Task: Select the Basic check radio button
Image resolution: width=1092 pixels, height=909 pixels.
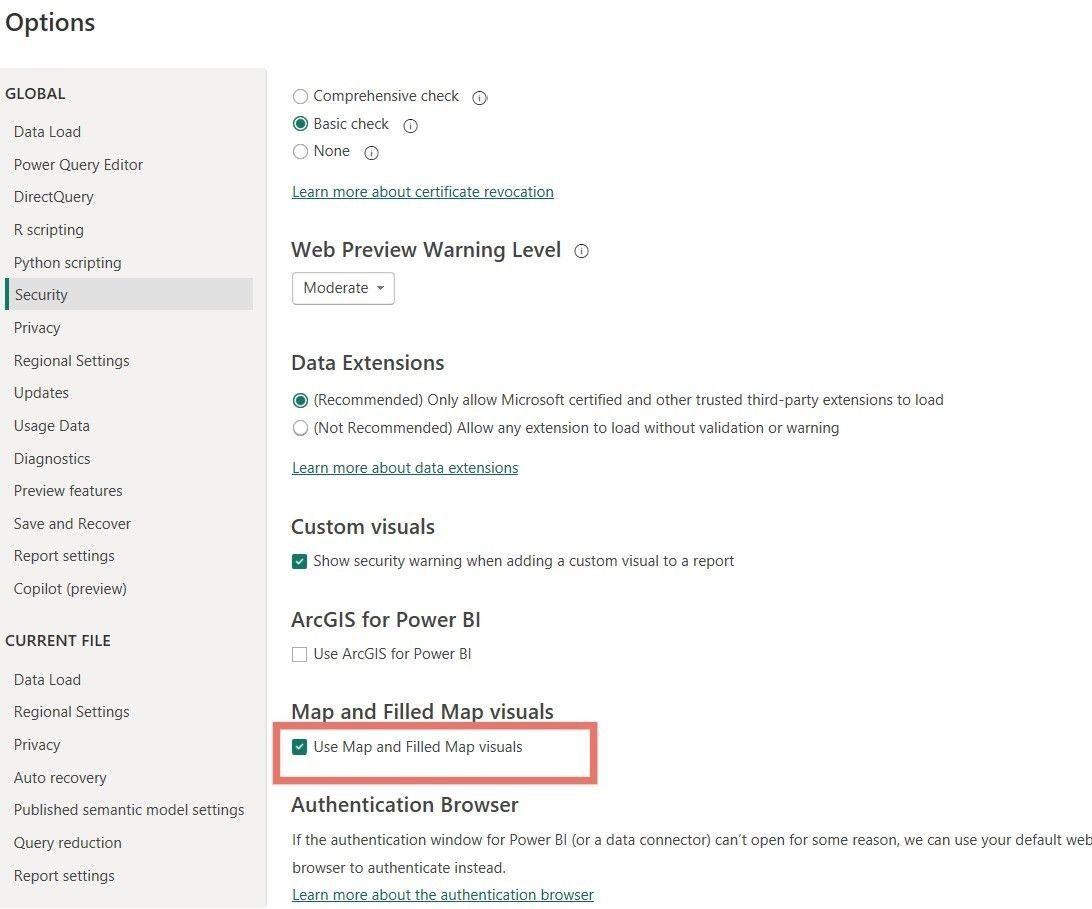Action: tap(300, 124)
